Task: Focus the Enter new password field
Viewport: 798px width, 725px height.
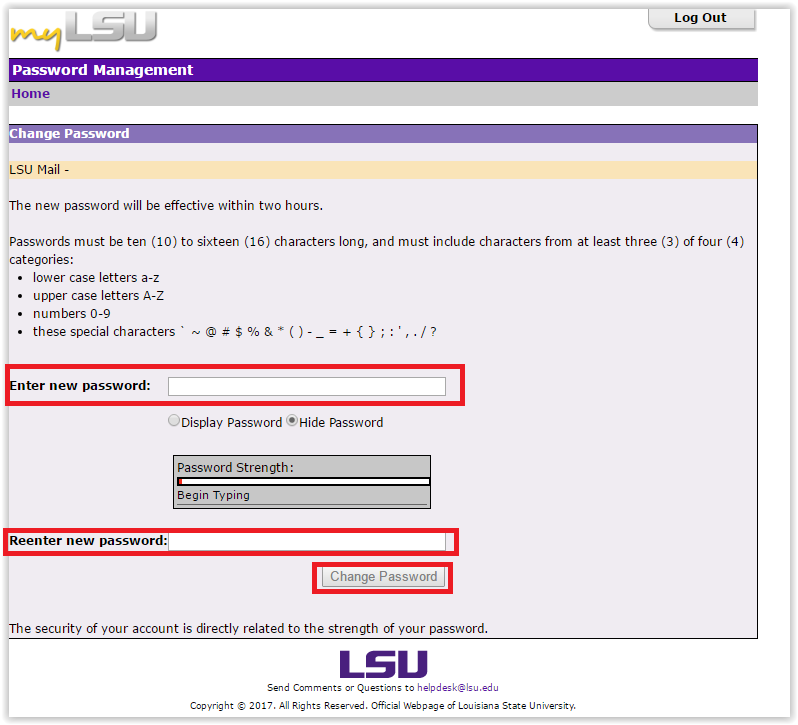Action: pyautogui.click(x=307, y=386)
